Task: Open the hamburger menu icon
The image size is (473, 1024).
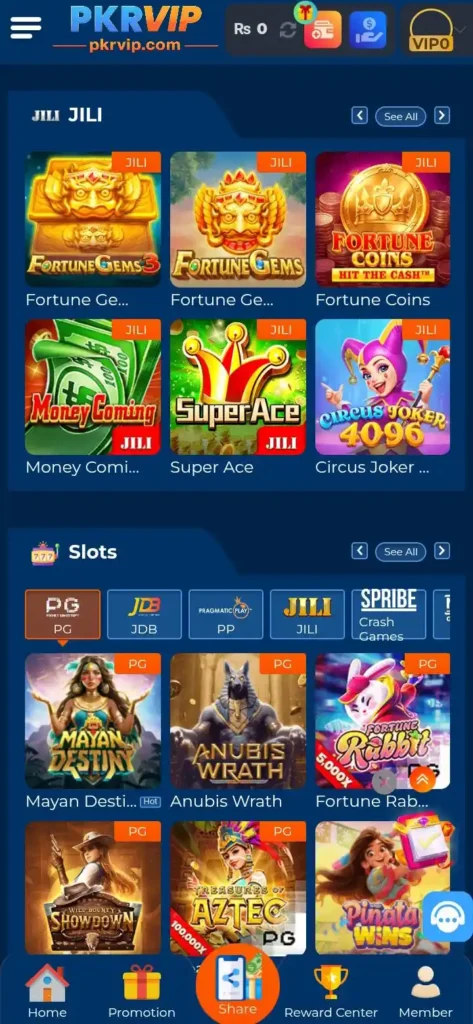Action: (26, 27)
